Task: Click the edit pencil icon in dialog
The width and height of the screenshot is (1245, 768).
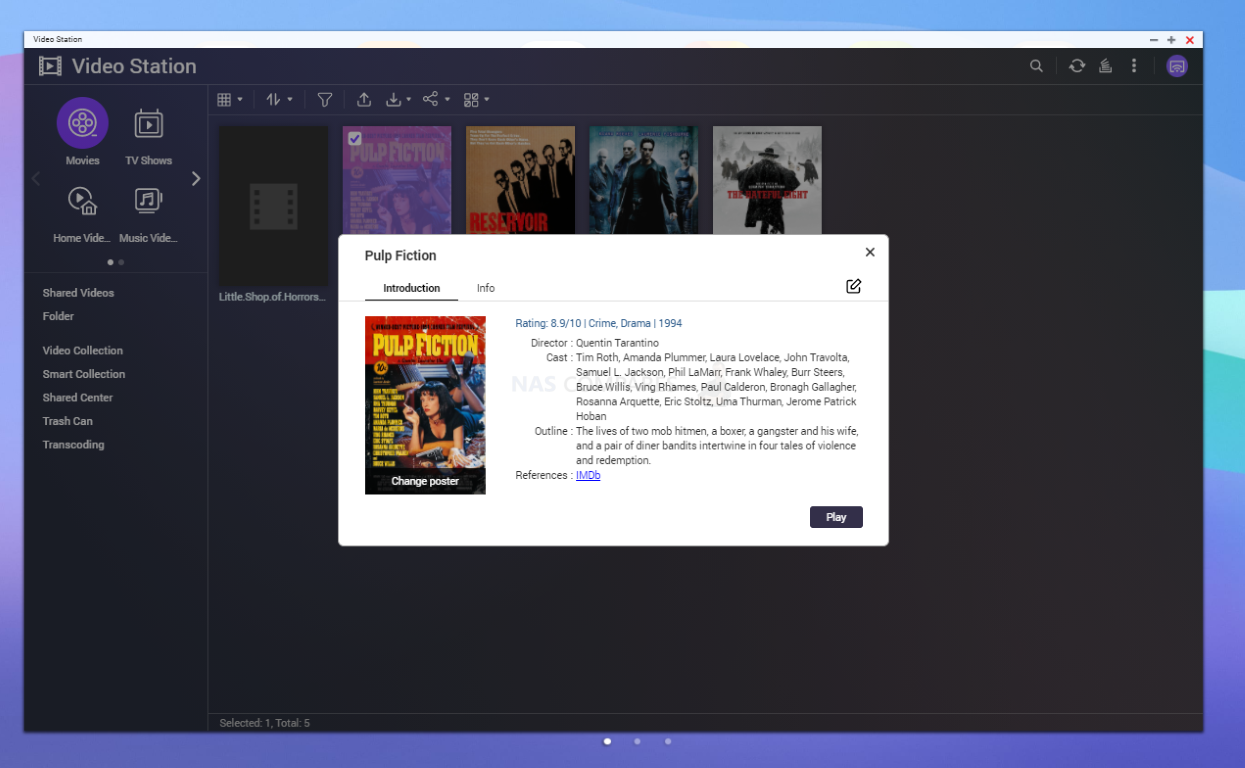Action: pos(853,287)
